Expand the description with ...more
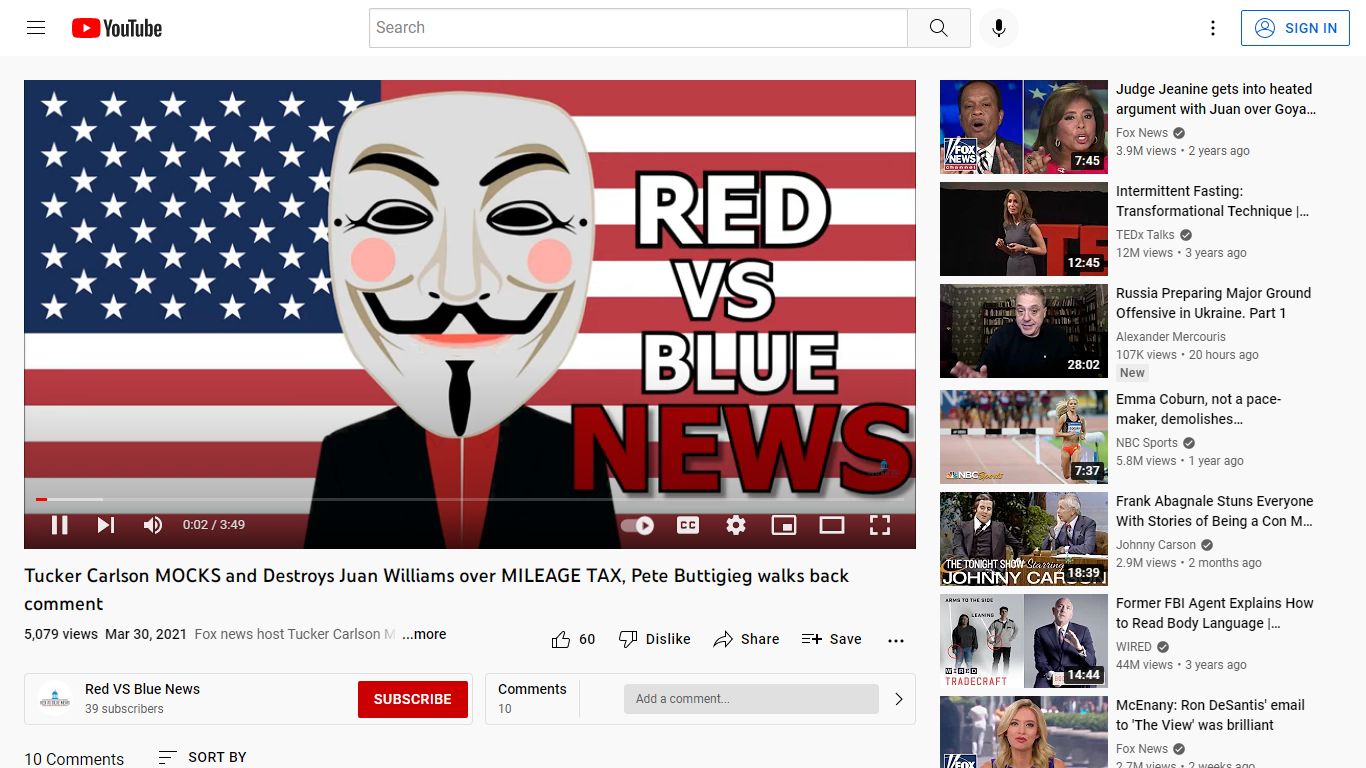Viewport: 1366px width, 768px height. (x=424, y=634)
